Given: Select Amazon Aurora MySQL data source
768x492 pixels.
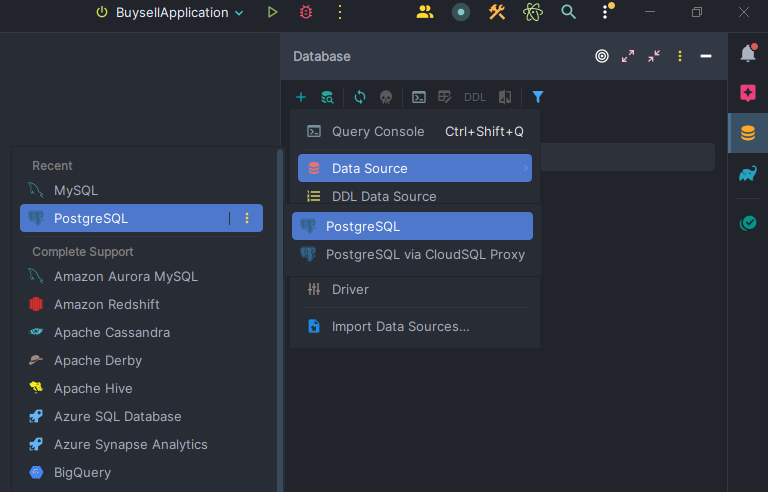Looking at the screenshot, I should tap(142, 276).
